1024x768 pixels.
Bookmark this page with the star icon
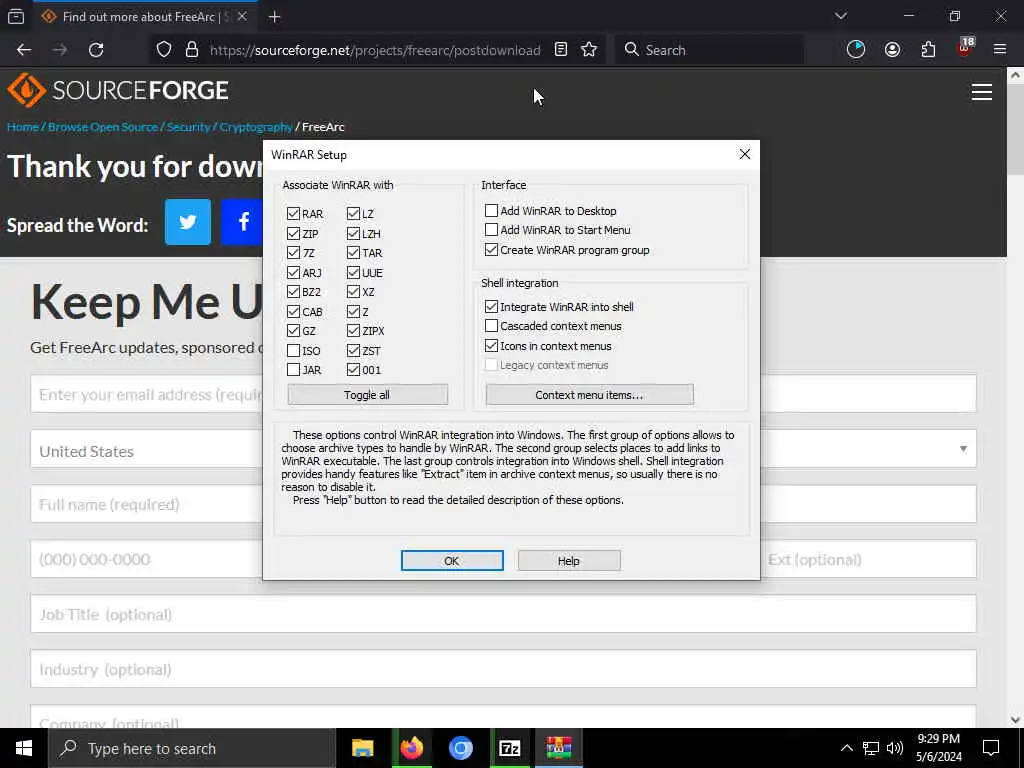click(x=589, y=50)
